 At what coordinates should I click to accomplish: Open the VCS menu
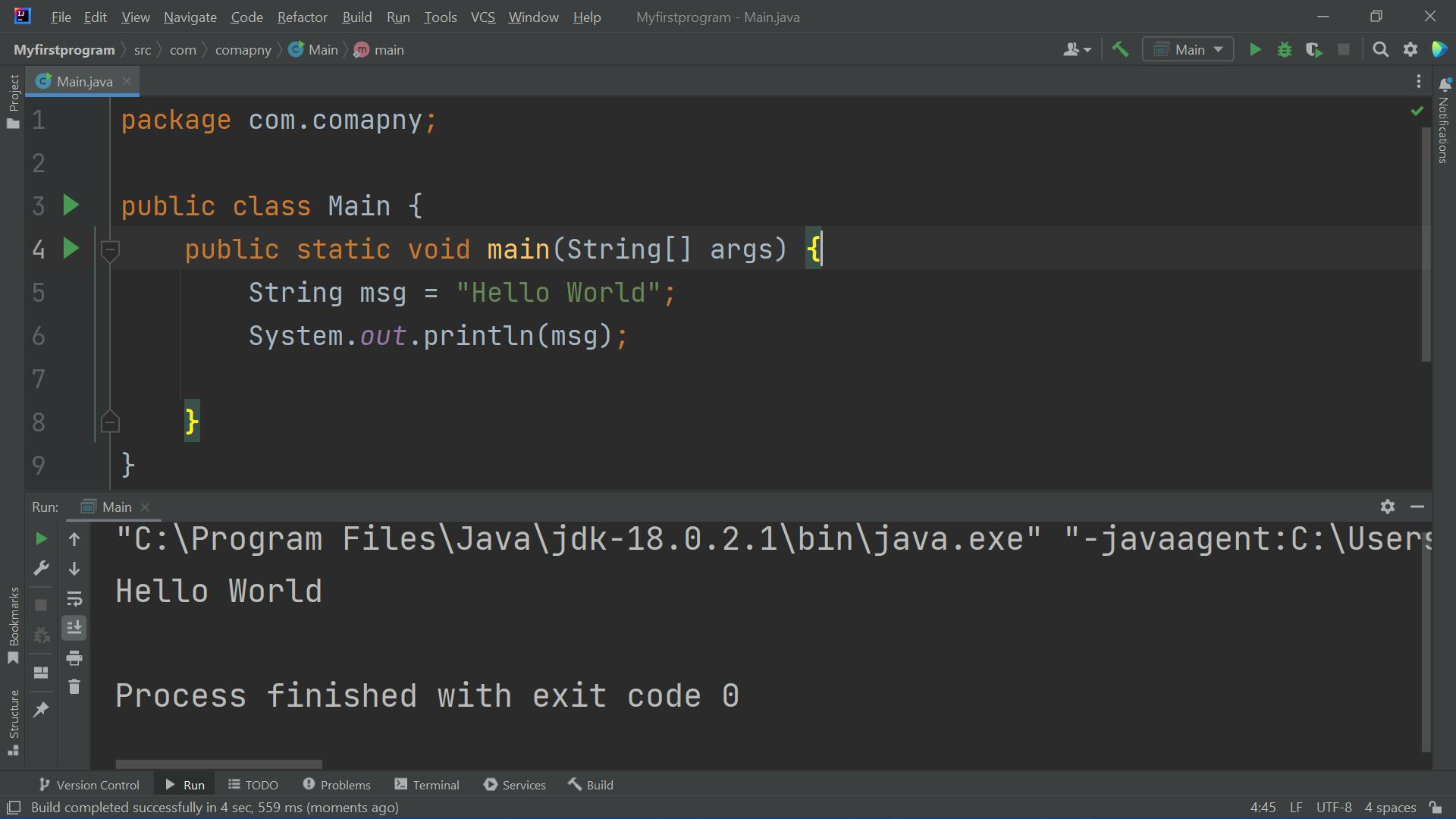(482, 17)
